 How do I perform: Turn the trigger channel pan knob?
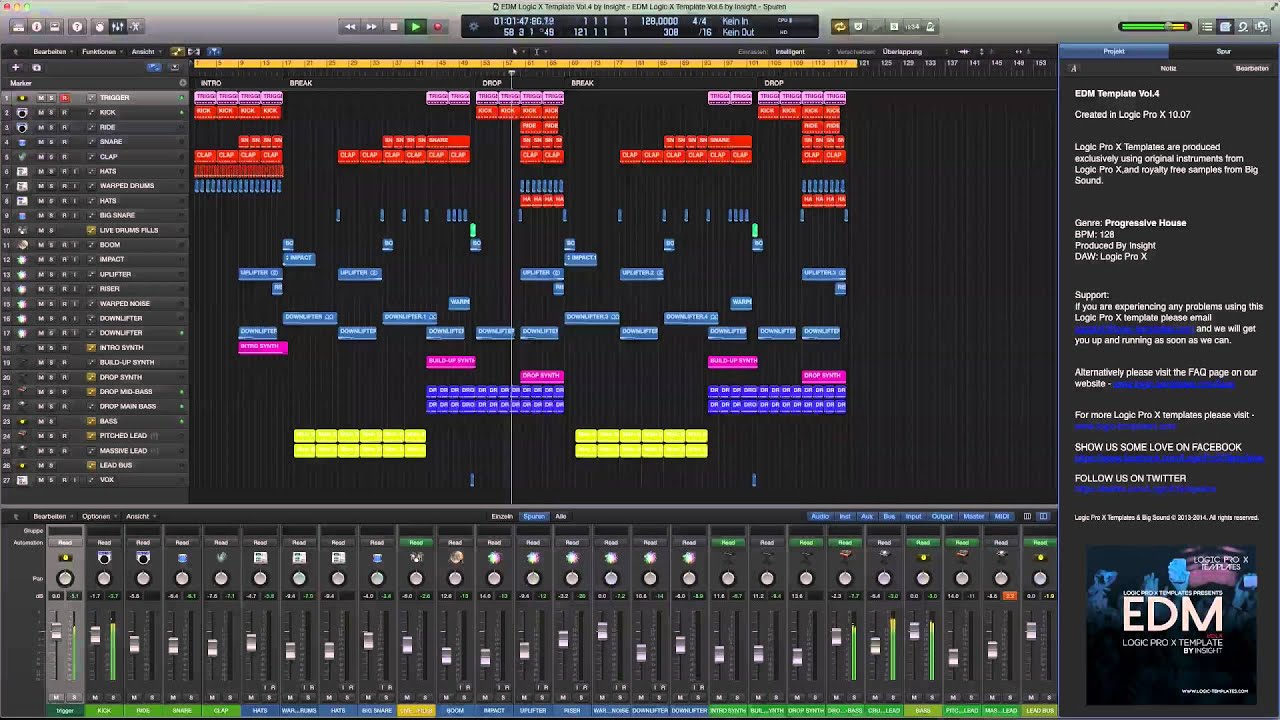[65, 578]
